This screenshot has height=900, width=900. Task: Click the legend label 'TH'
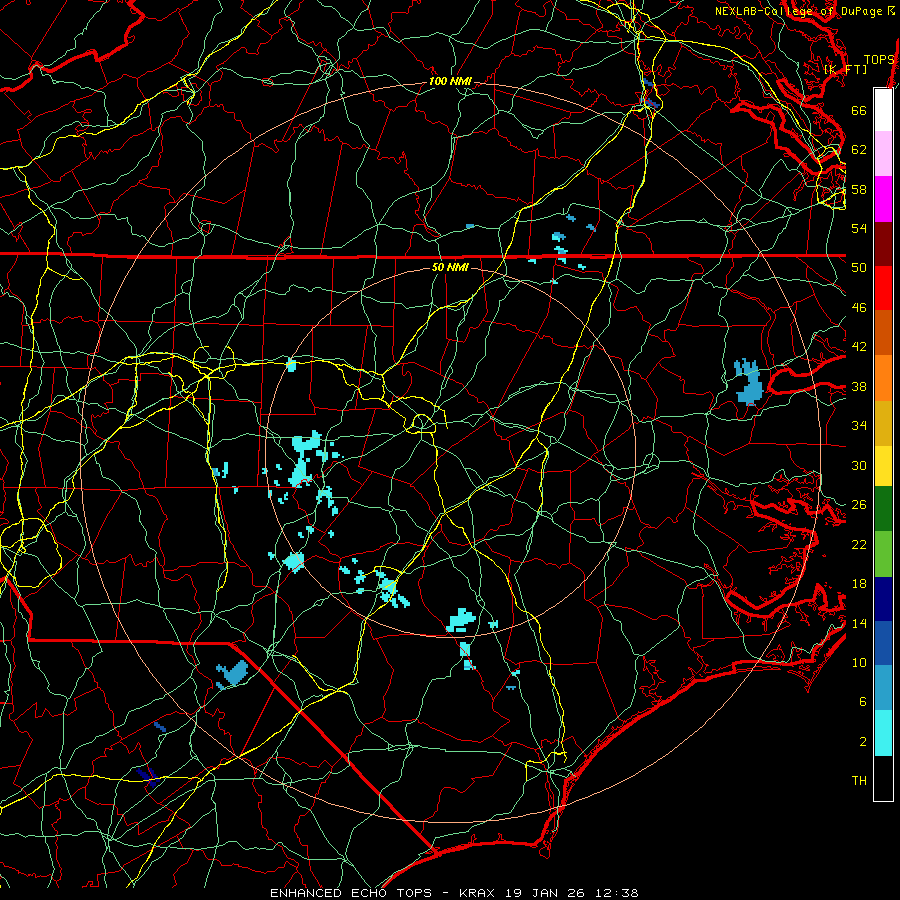click(x=859, y=781)
